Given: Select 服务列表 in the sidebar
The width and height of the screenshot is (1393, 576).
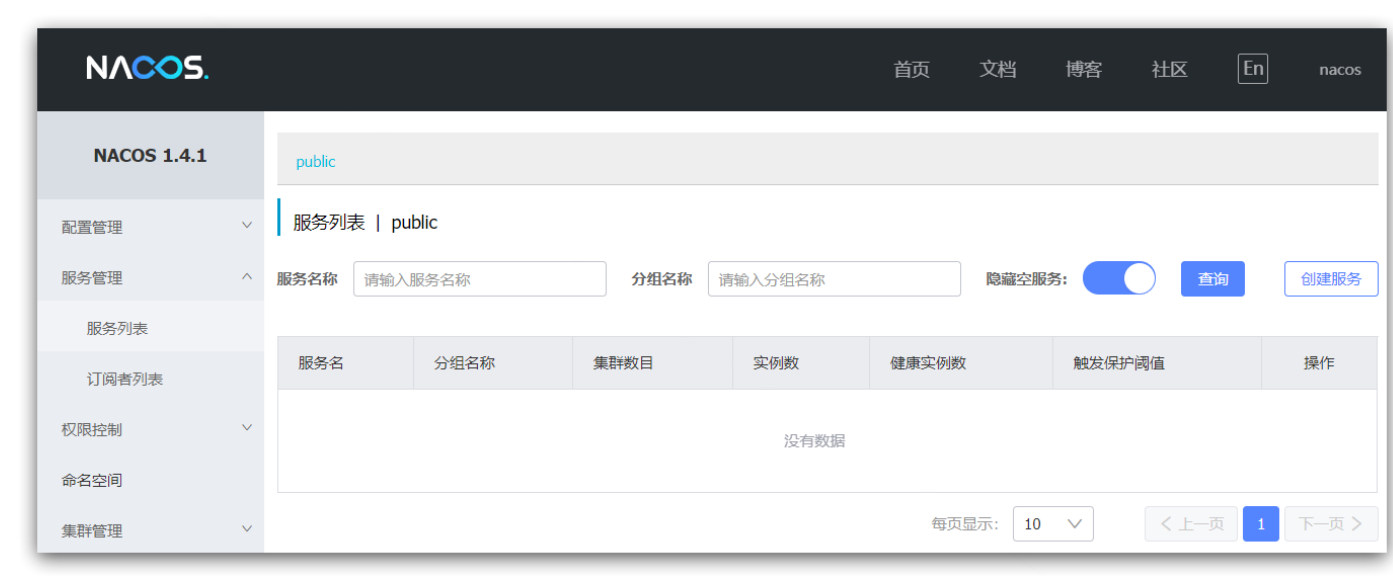Looking at the screenshot, I should point(150,328).
